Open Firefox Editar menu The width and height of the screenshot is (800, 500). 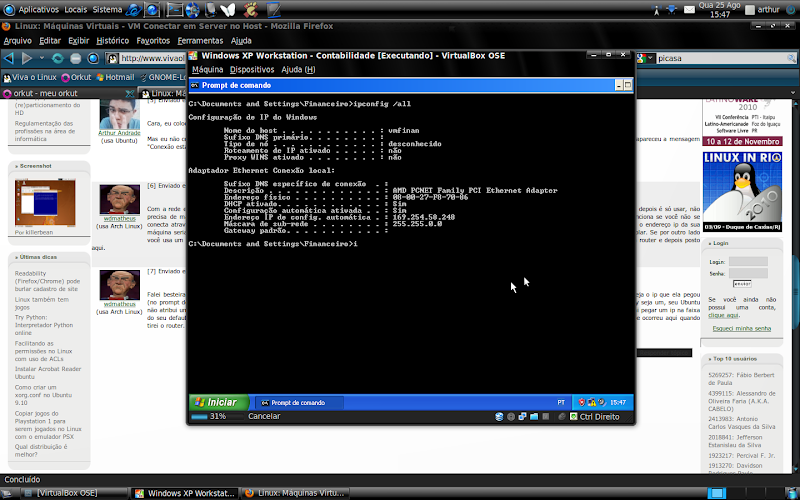click(x=49, y=41)
